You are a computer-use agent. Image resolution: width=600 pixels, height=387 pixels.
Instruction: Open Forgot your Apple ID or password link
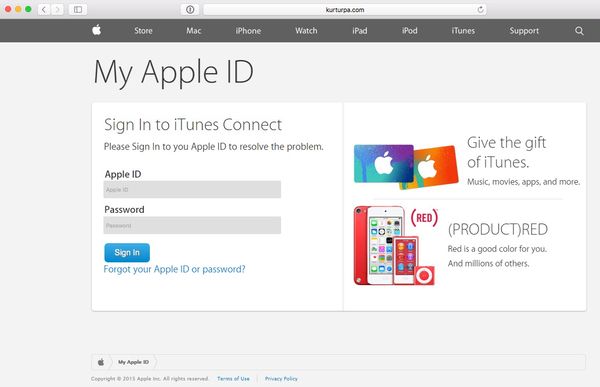174,269
